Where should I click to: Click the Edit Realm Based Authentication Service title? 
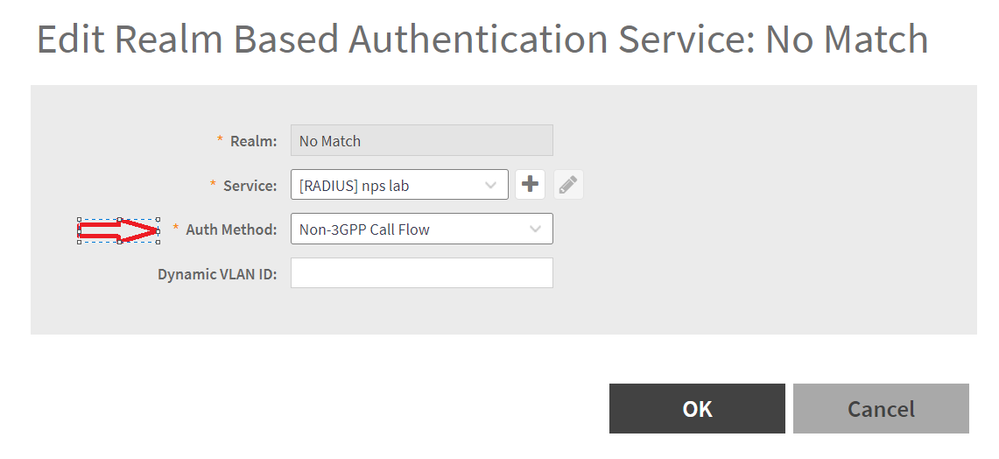[x=482, y=38]
